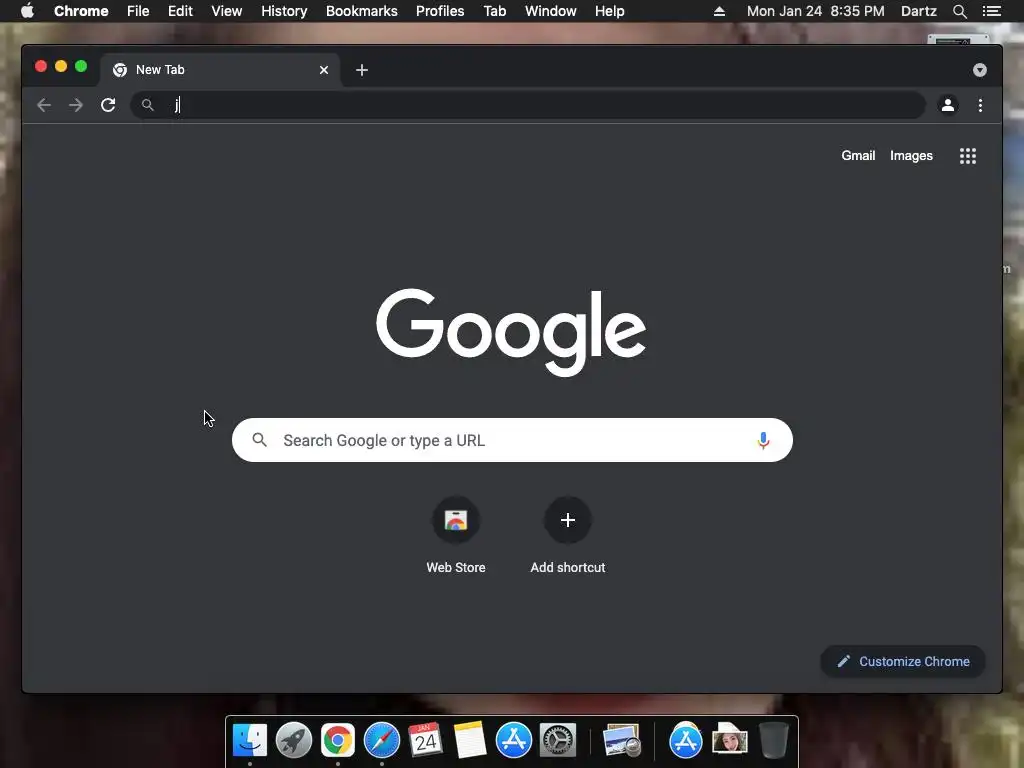Open the Tab menu
Viewport: 1024px width, 768px height.
(x=494, y=11)
